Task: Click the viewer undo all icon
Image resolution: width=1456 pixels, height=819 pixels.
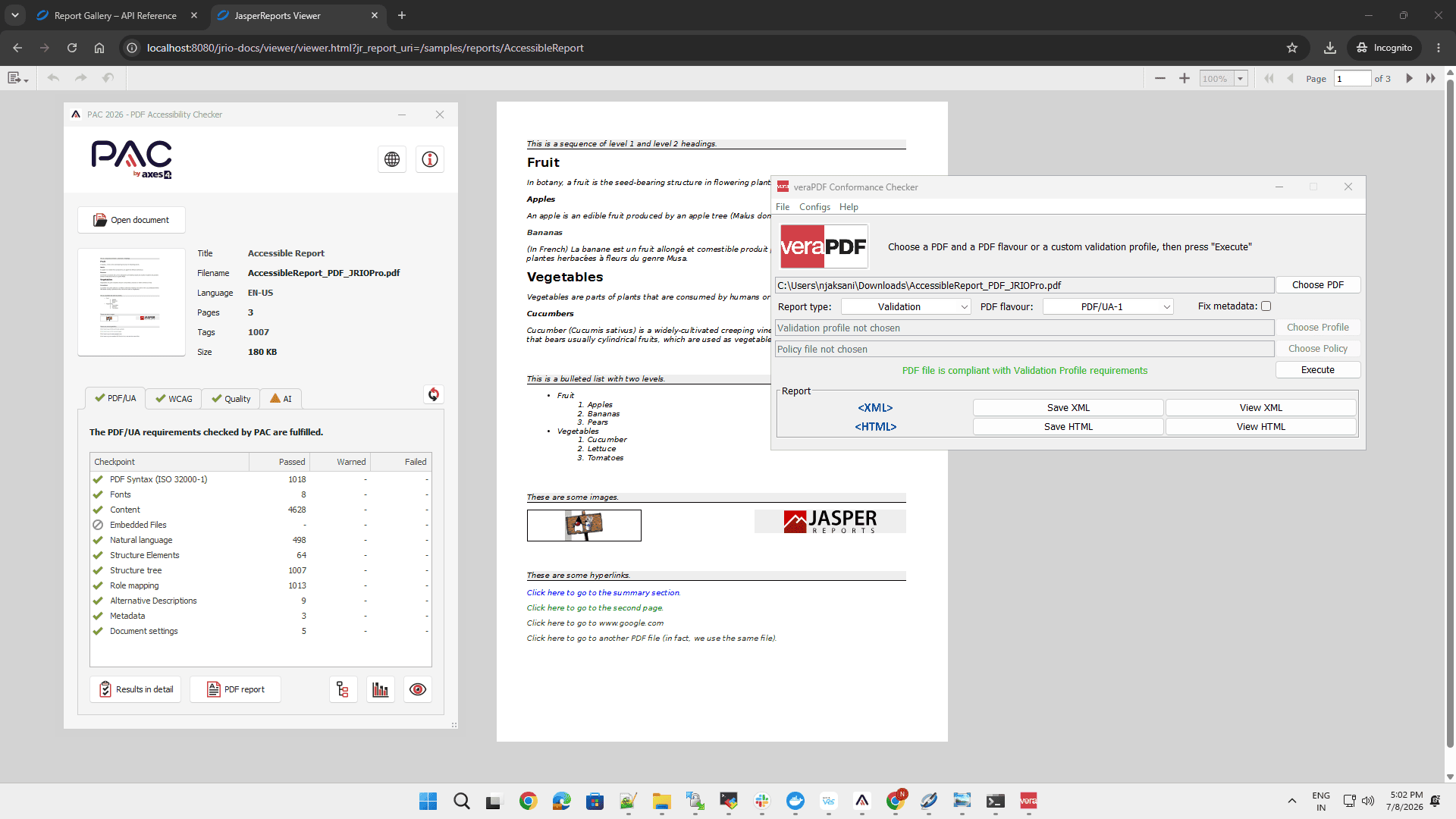Action: pos(108,78)
